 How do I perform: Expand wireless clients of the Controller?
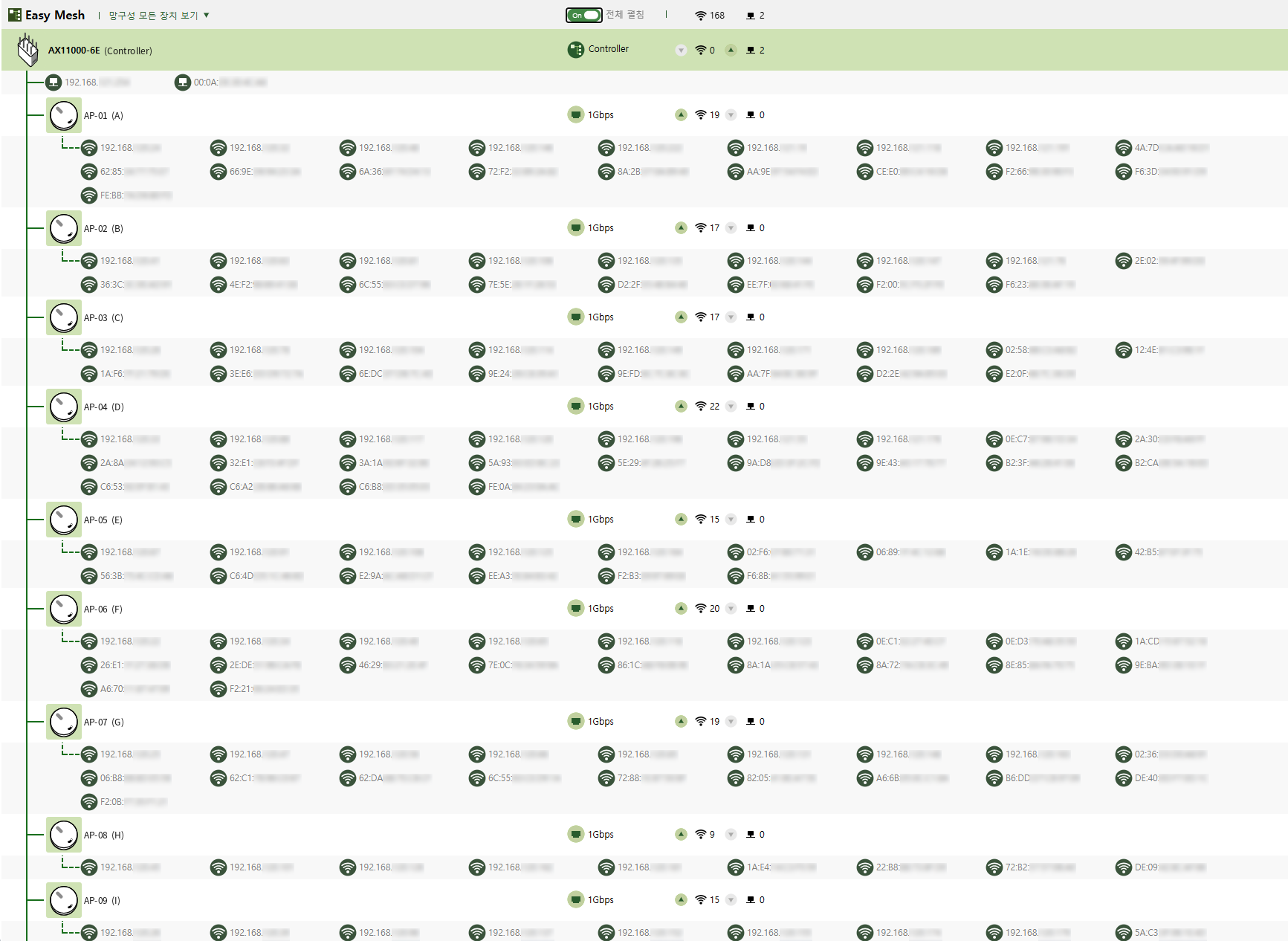pos(681,51)
